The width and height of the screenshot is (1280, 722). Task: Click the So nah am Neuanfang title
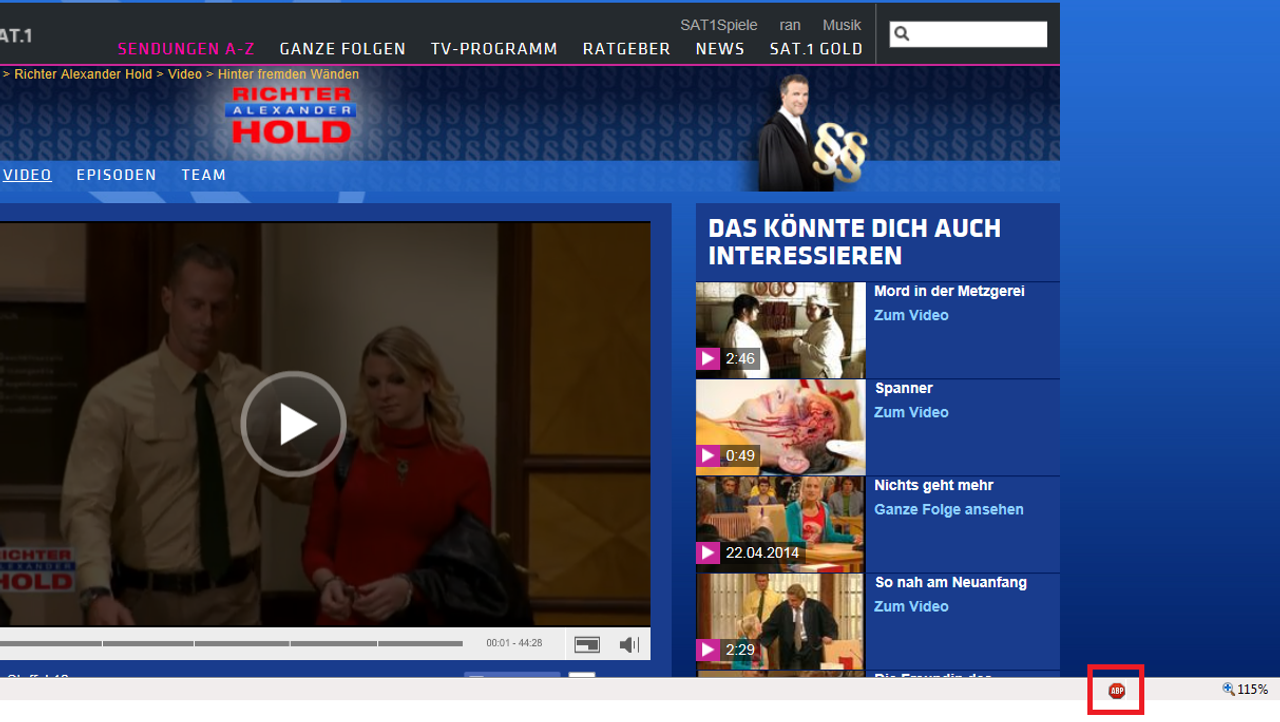(x=951, y=582)
